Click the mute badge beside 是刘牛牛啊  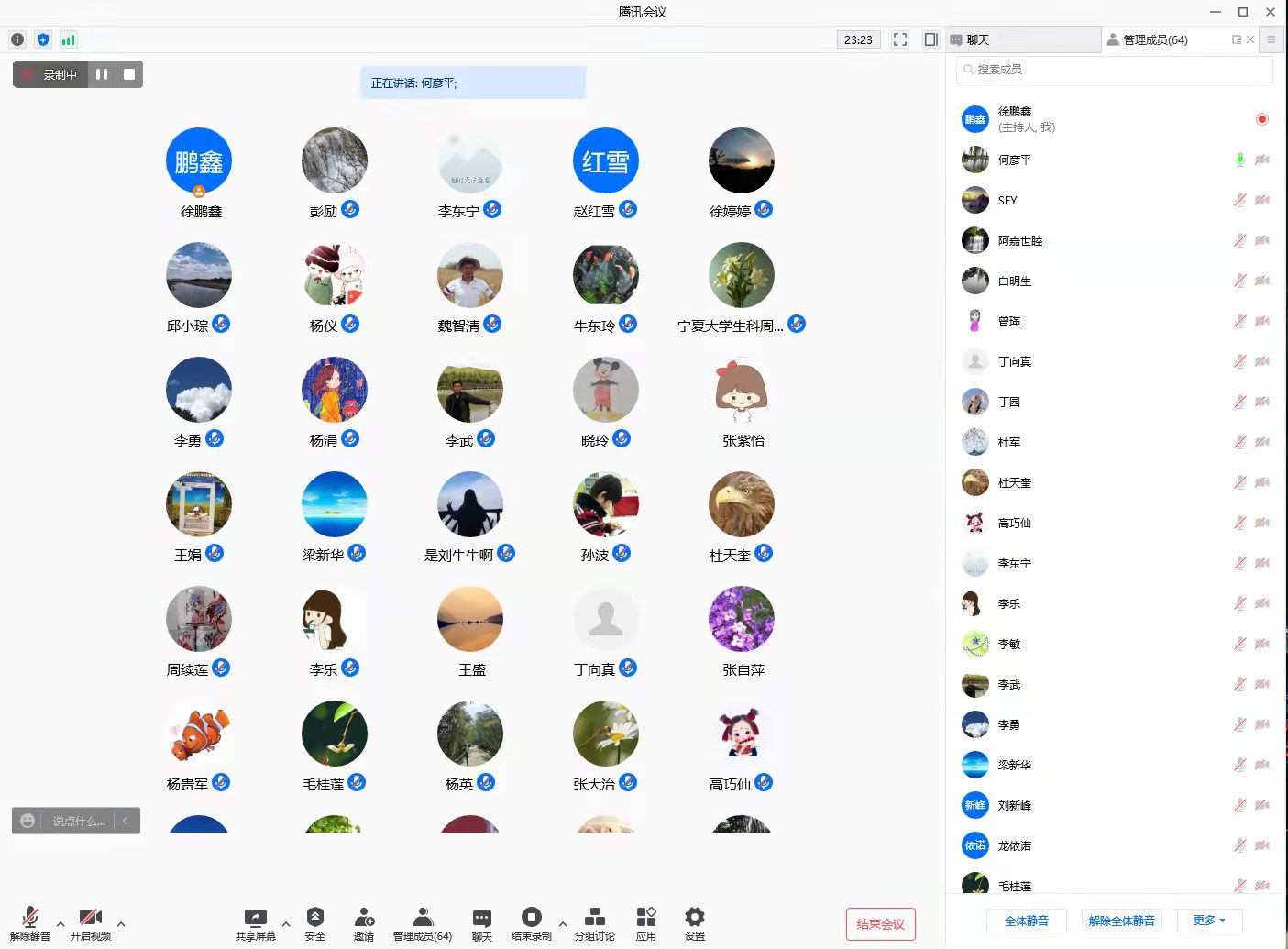[x=506, y=553]
